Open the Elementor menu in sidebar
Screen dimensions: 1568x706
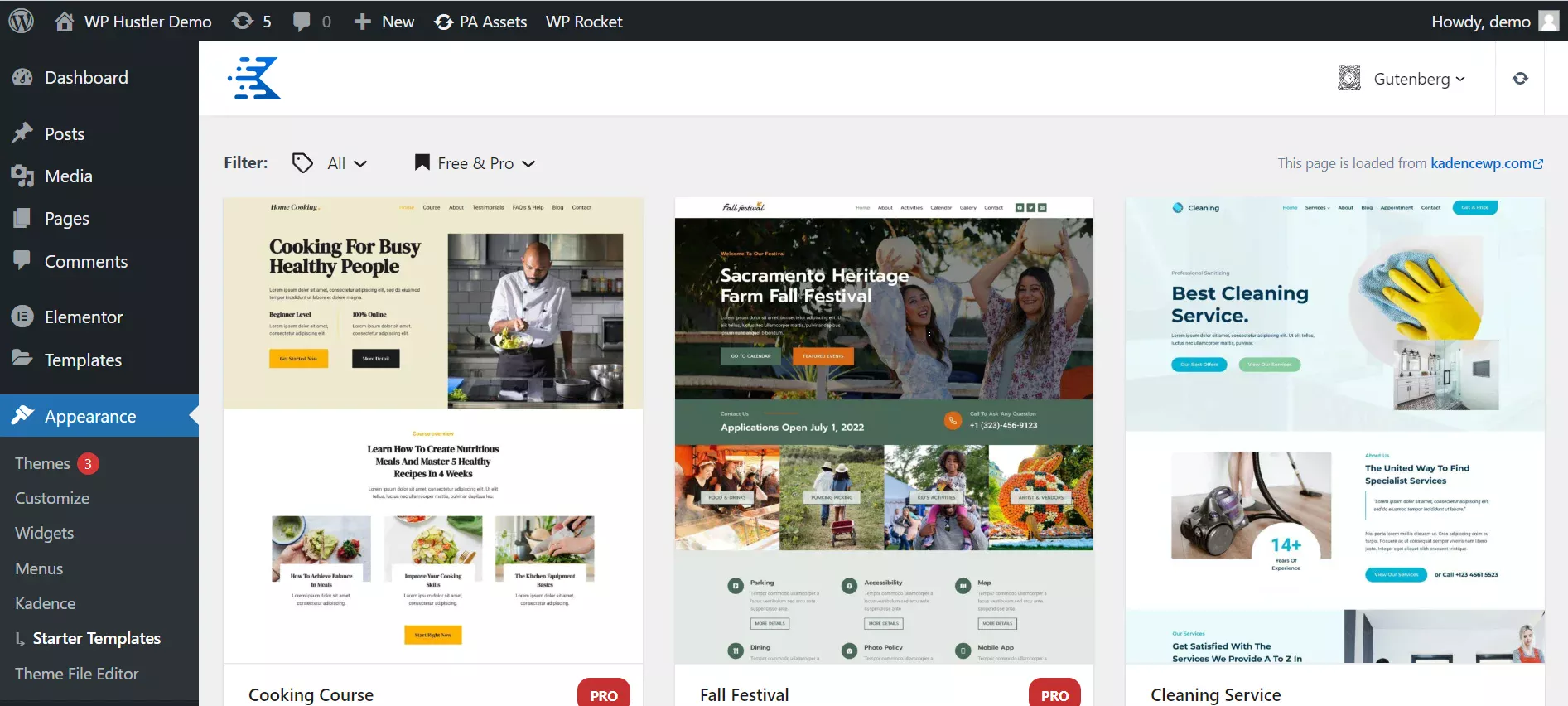pos(83,317)
